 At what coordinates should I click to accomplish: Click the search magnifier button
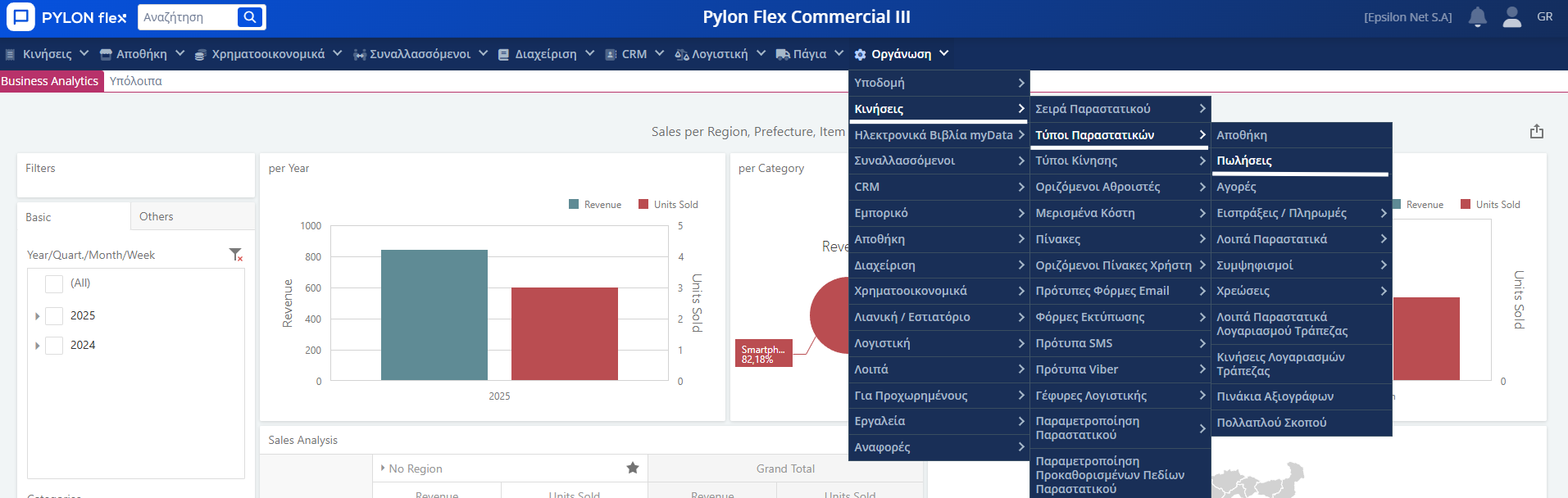[250, 17]
